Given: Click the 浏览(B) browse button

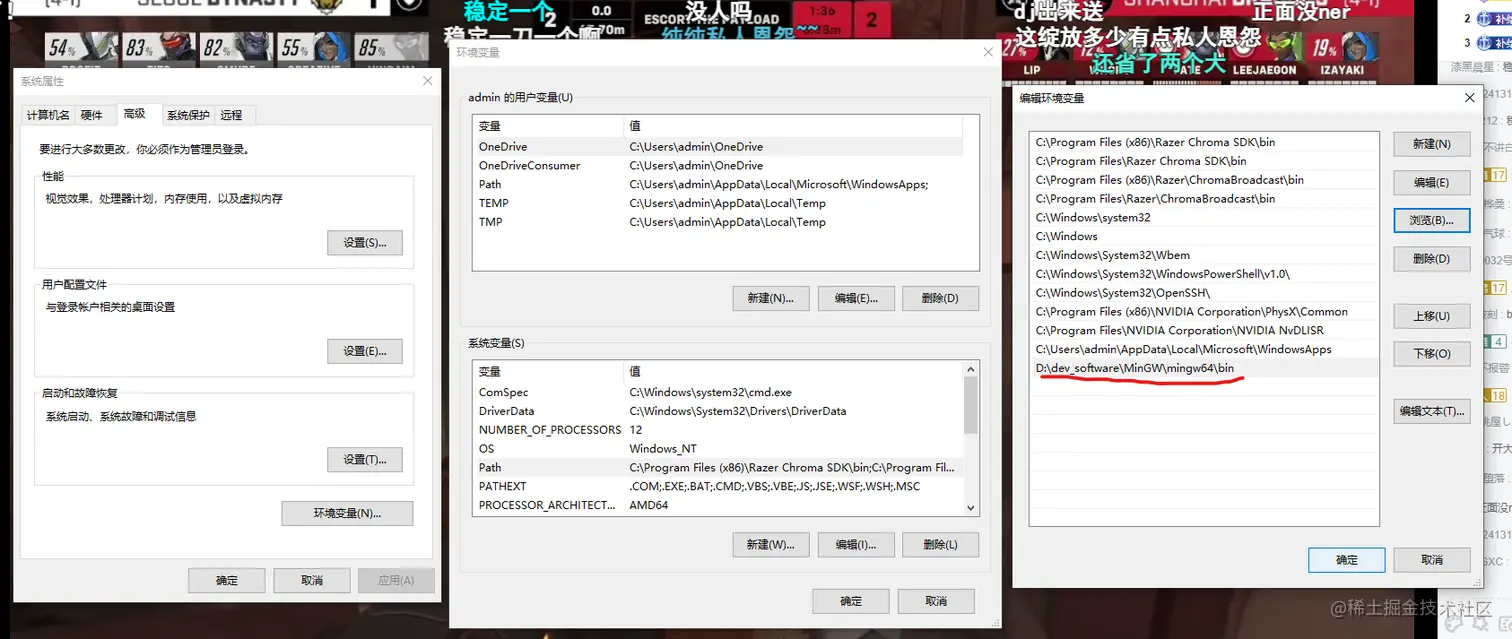Looking at the screenshot, I should click(x=1431, y=221).
